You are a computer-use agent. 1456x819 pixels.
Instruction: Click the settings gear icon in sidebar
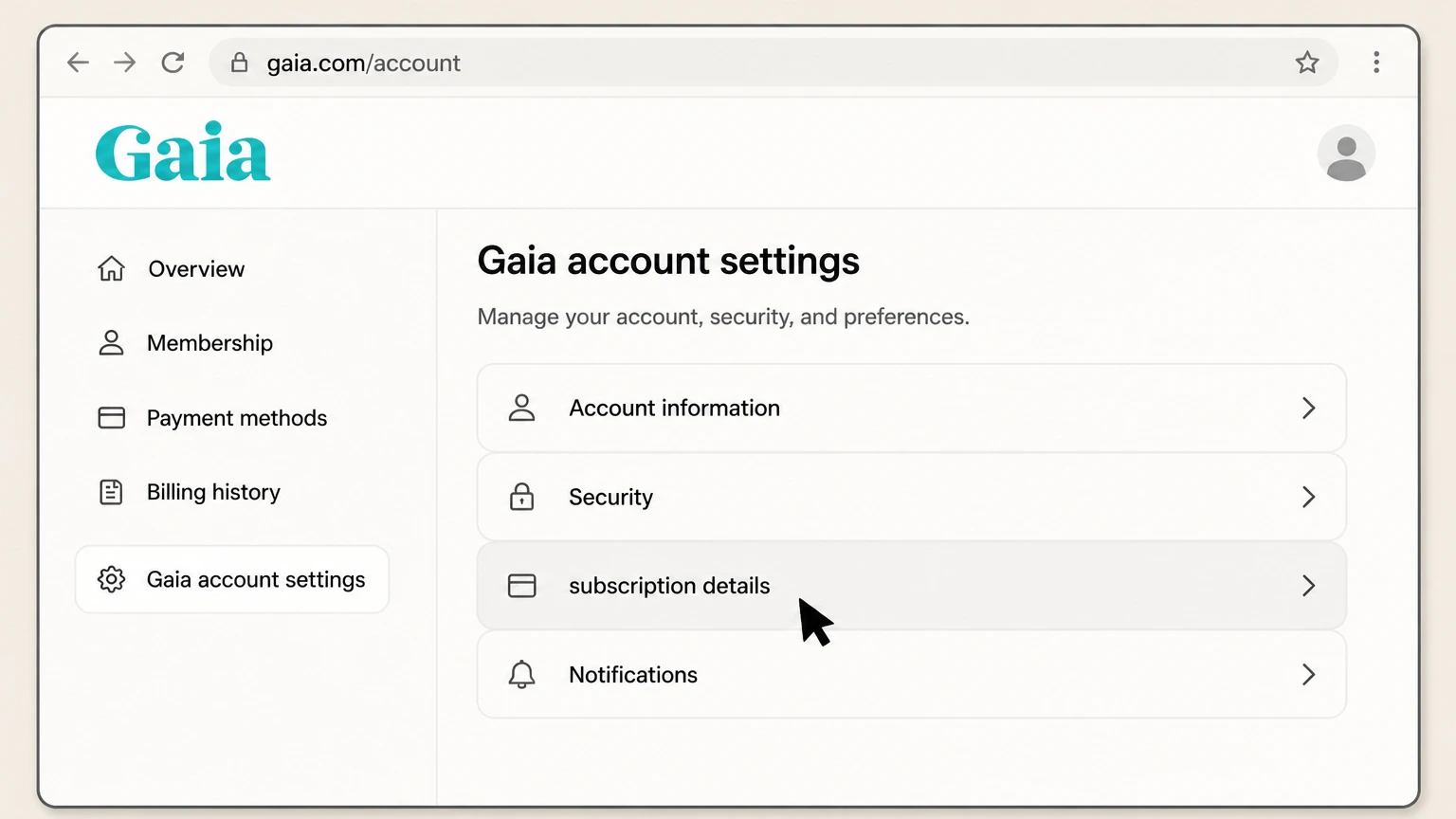(111, 579)
